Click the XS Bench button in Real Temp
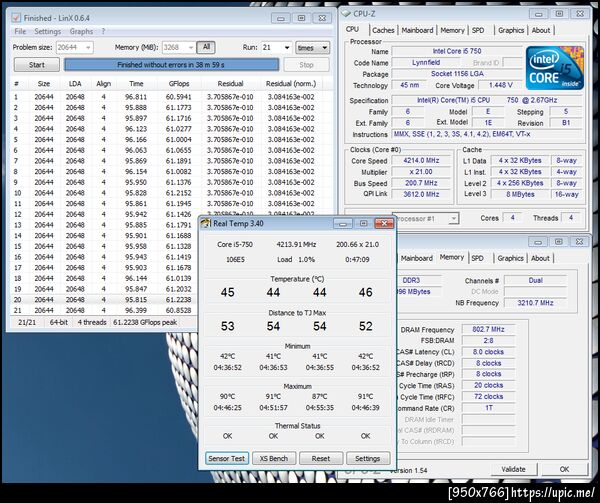The height and width of the screenshot is (503, 600). point(274,458)
